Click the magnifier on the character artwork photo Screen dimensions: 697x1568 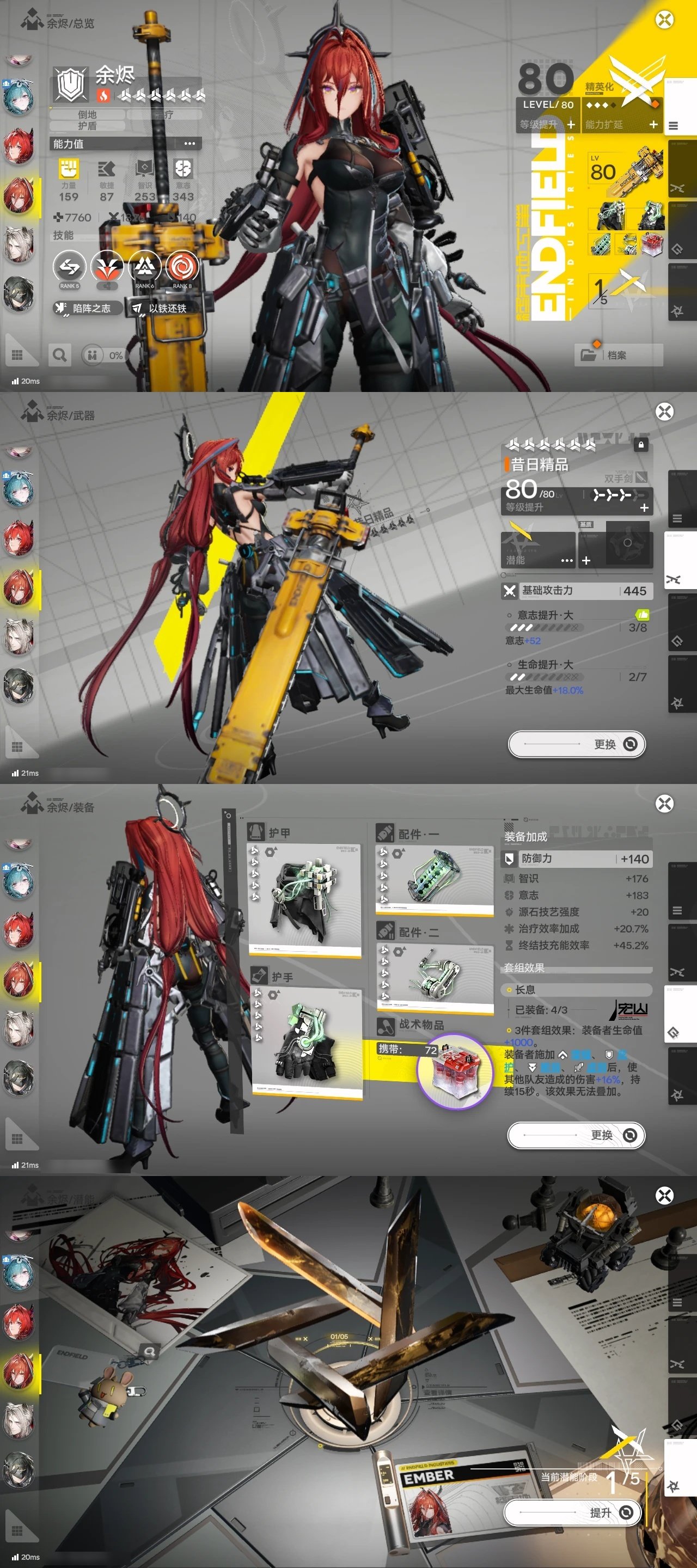(149, 1351)
